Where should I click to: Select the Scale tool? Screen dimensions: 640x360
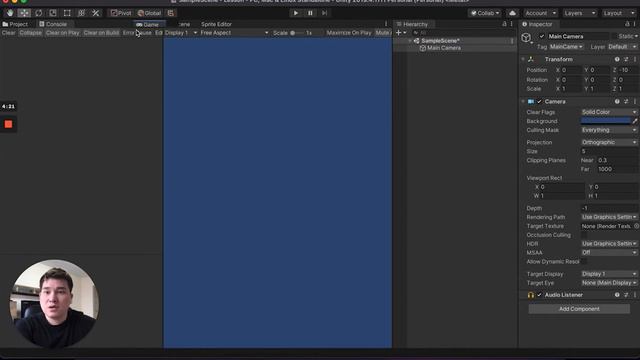(53, 13)
